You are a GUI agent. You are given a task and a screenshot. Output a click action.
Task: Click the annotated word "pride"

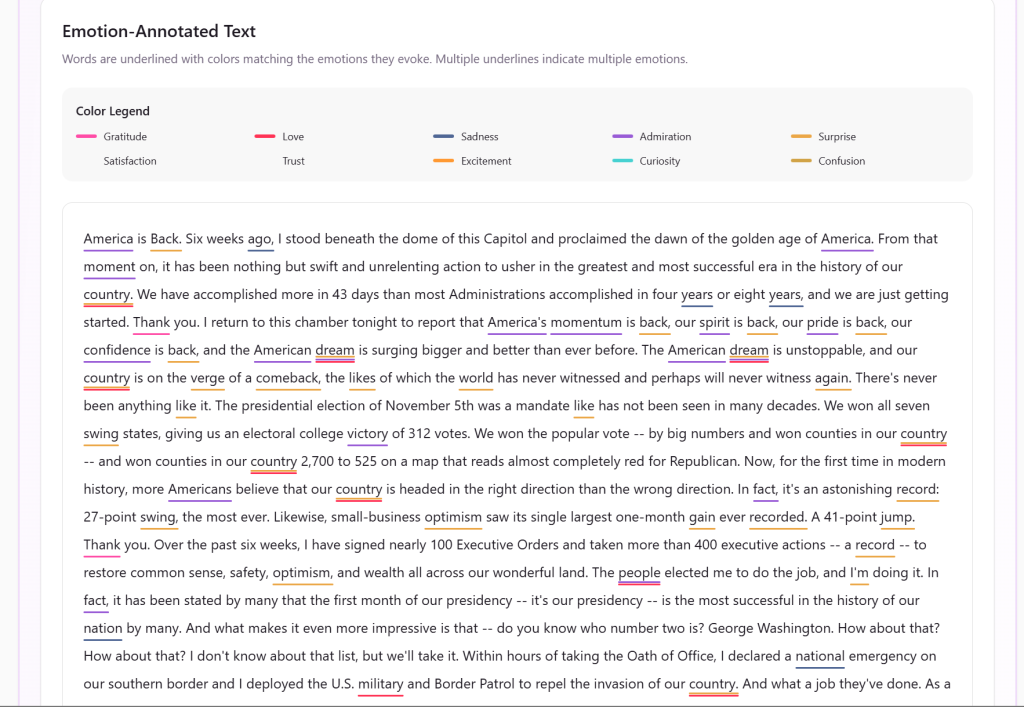pyautogui.click(x=822, y=322)
